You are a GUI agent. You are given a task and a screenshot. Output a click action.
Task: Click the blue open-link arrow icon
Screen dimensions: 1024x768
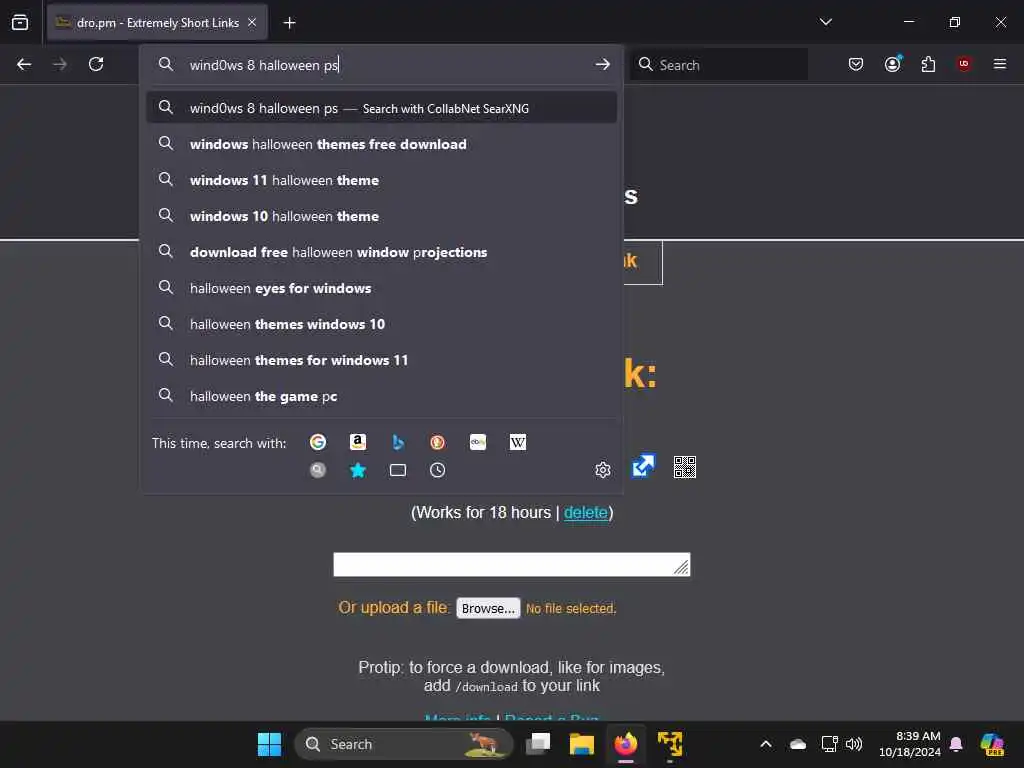pyautogui.click(x=643, y=466)
